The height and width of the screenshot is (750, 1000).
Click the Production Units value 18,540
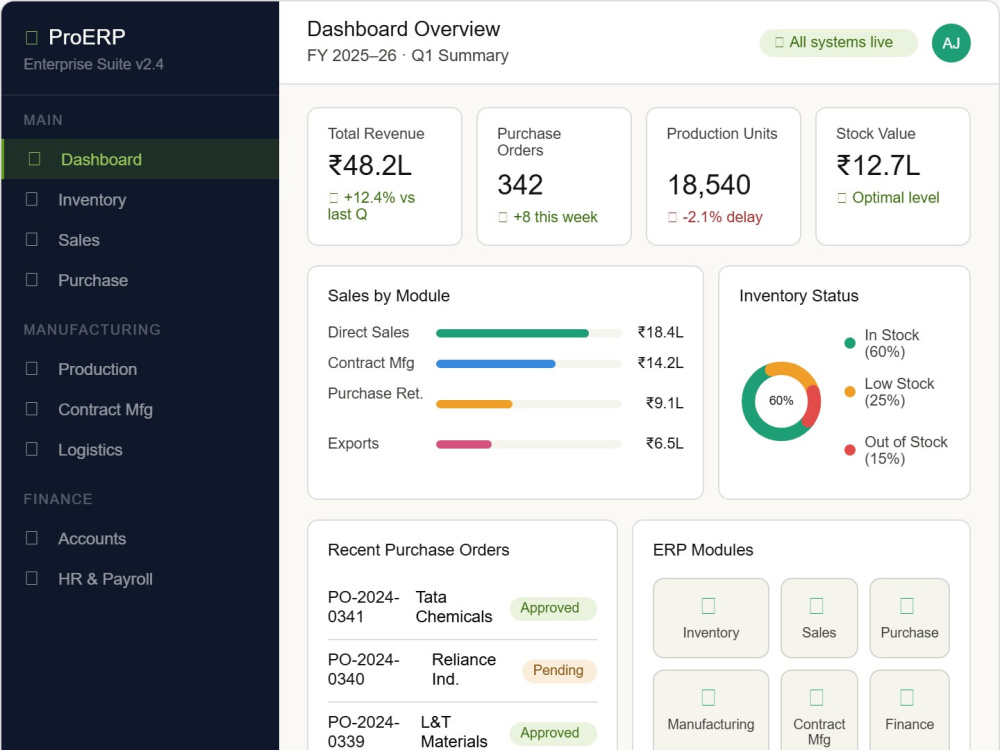709,185
